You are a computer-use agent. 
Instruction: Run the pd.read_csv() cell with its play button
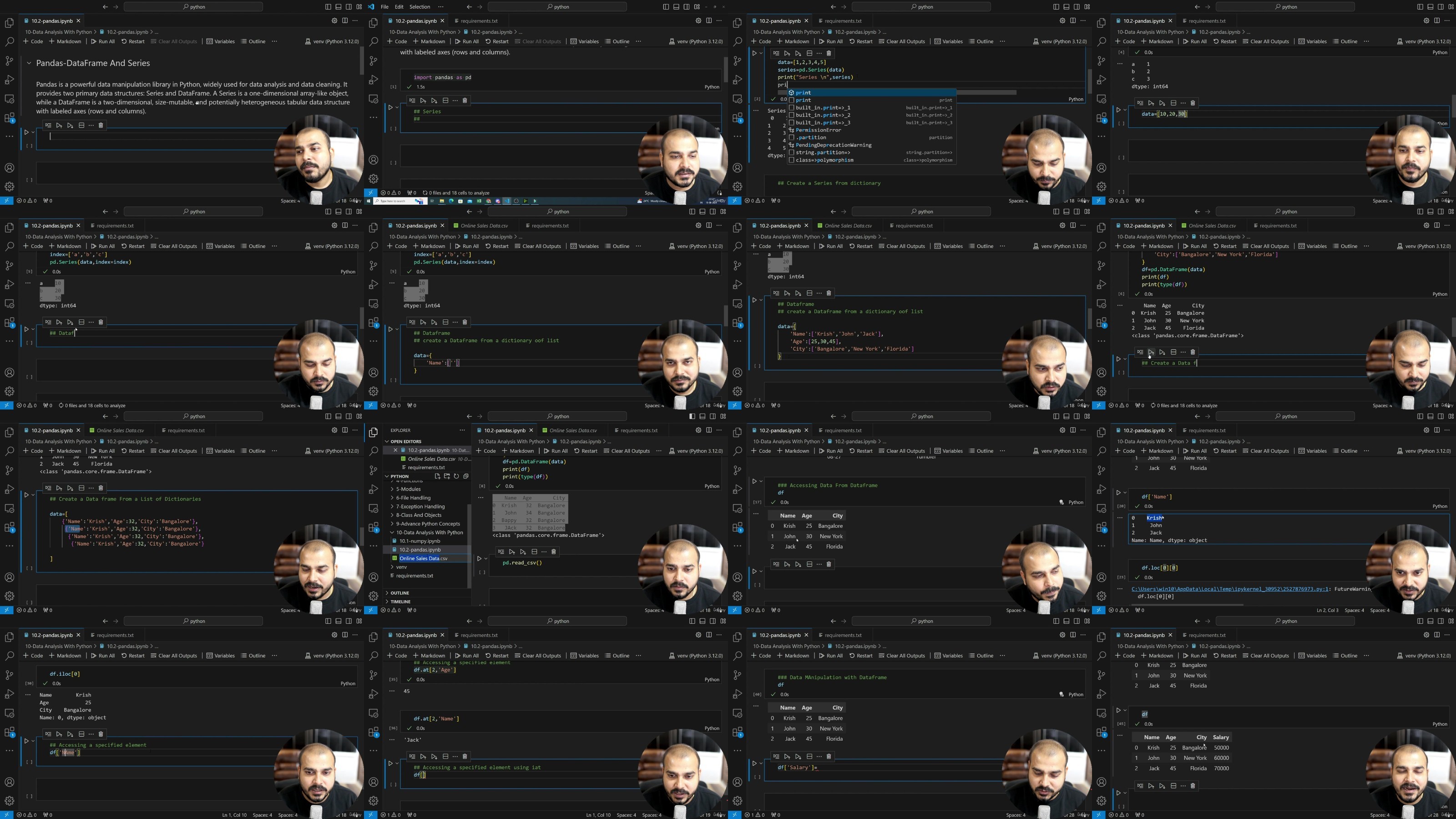[x=479, y=558]
